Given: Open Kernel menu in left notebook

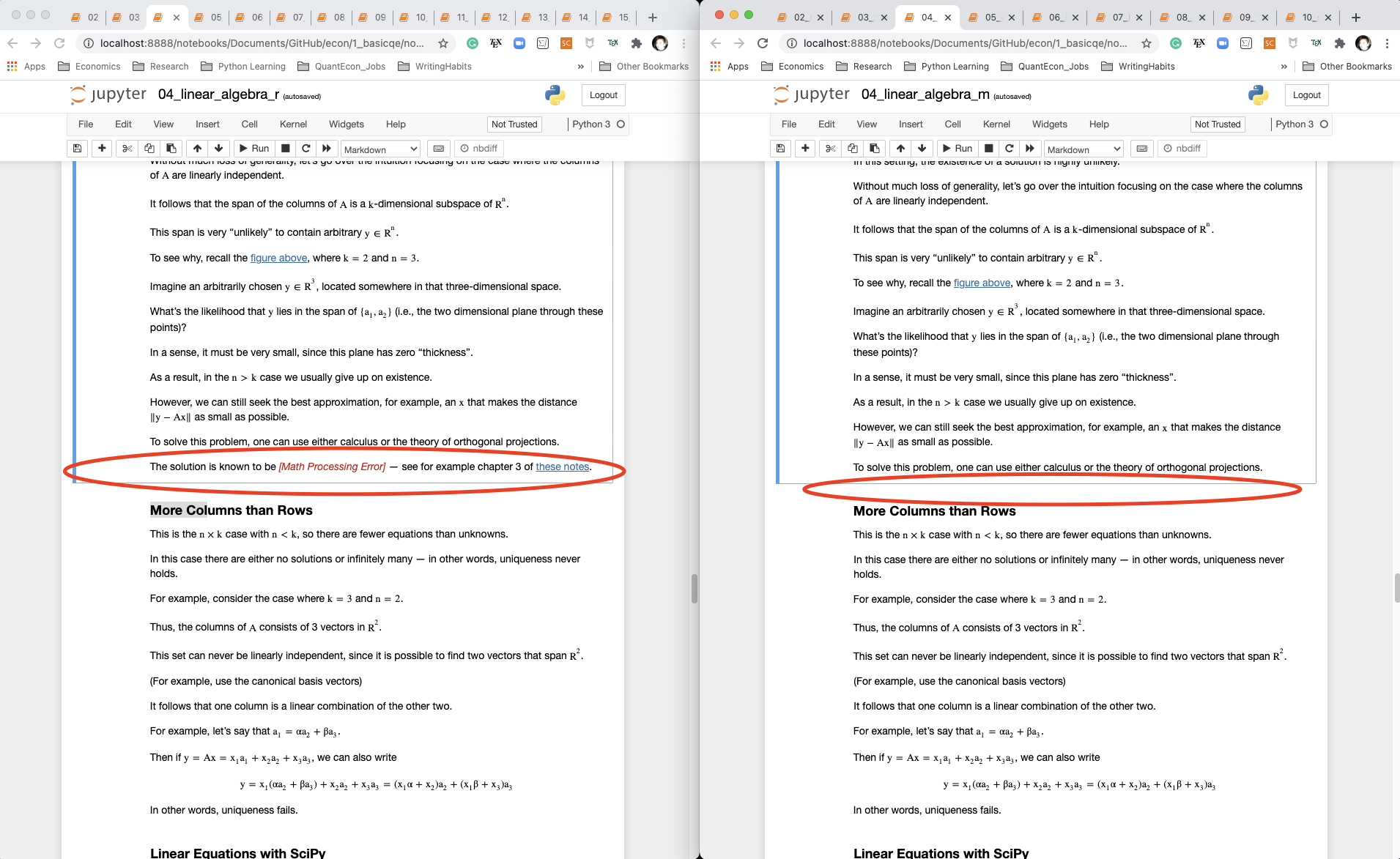Looking at the screenshot, I should (x=293, y=124).
